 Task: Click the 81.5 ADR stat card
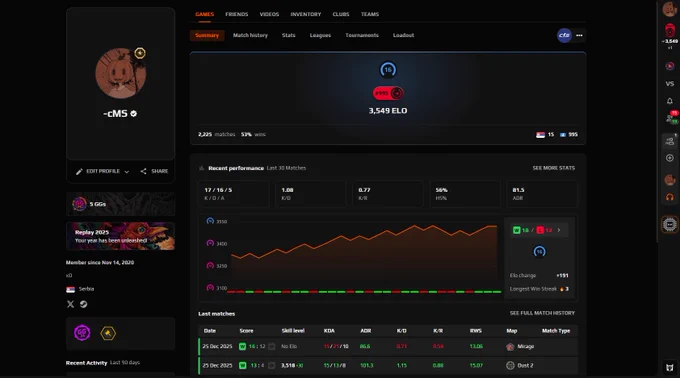(542, 194)
